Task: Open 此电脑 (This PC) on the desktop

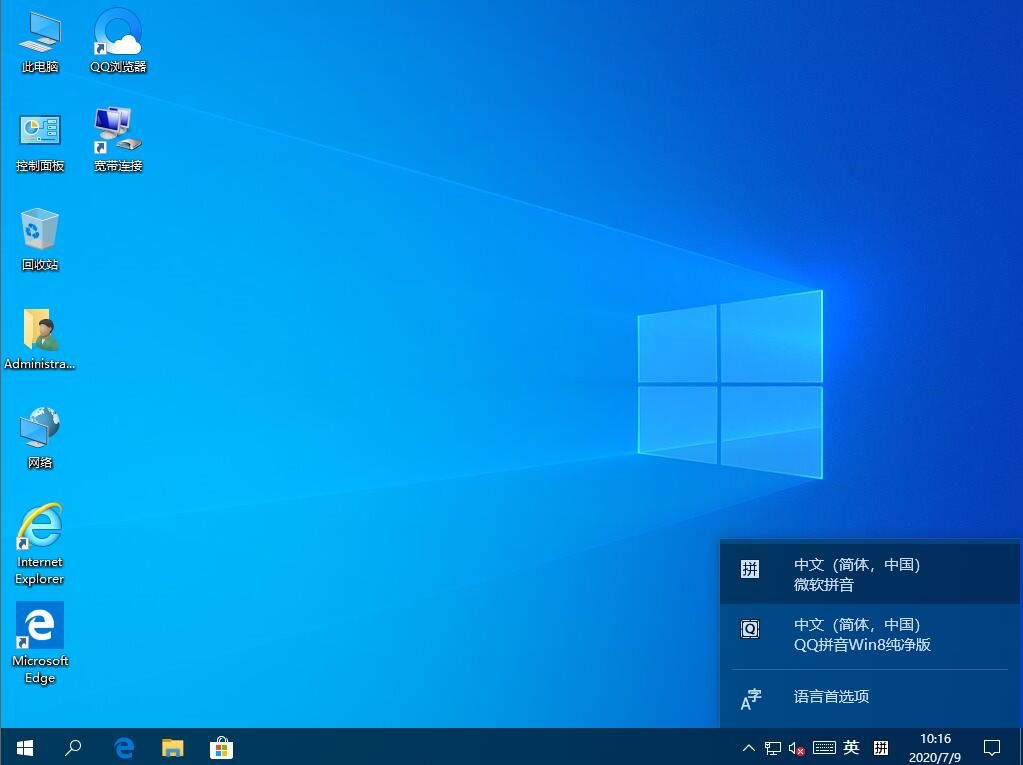Action: click(x=39, y=40)
